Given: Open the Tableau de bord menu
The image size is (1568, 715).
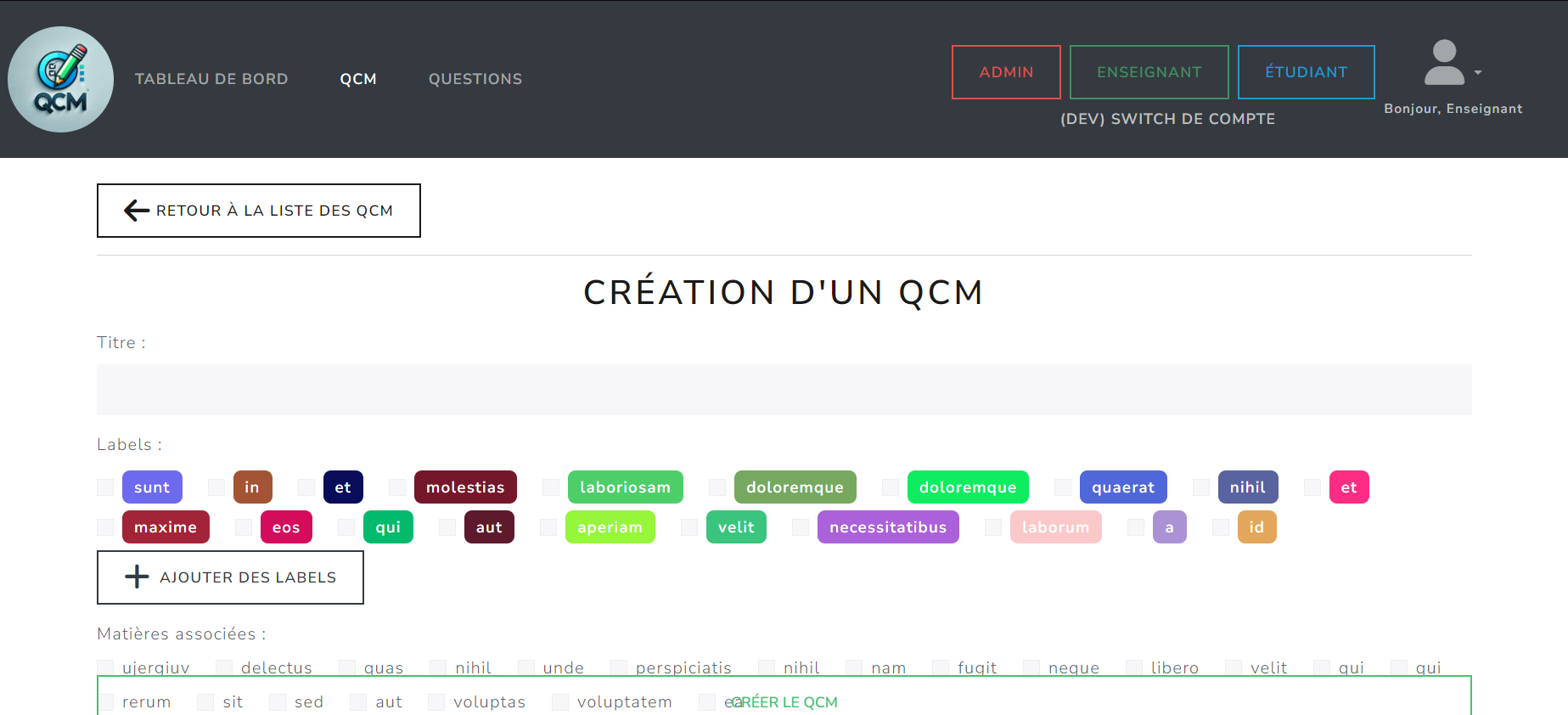Looking at the screenshot, I should (211, 79).
